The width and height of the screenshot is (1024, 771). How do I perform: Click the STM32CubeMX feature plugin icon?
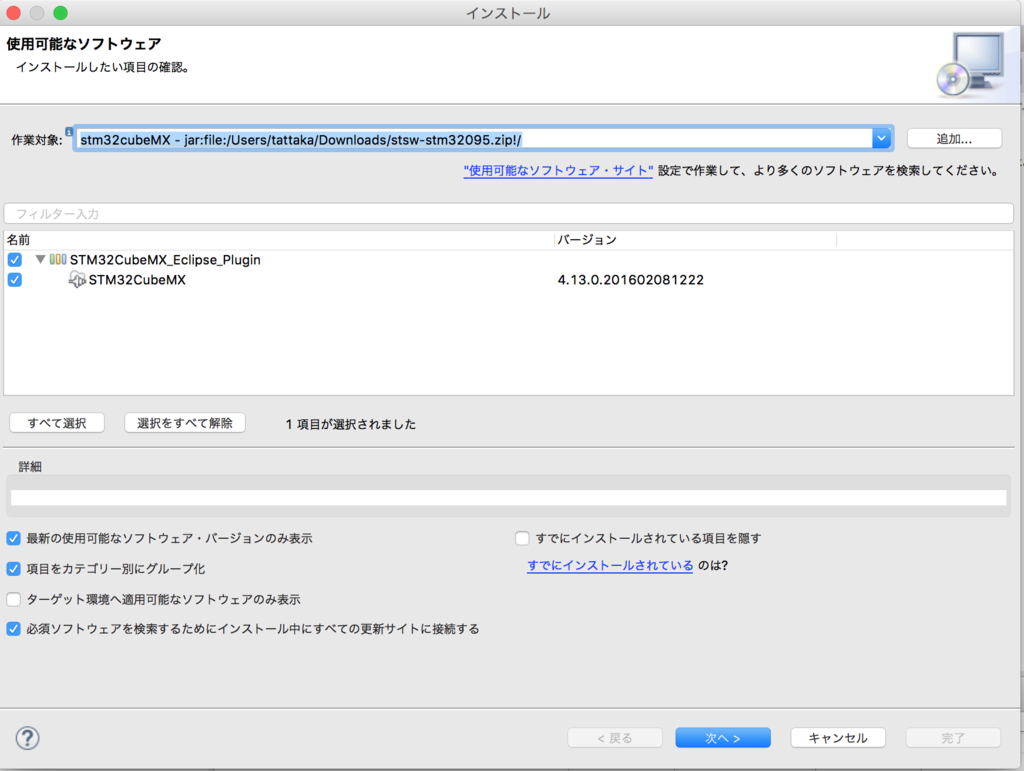click(77, 279)
